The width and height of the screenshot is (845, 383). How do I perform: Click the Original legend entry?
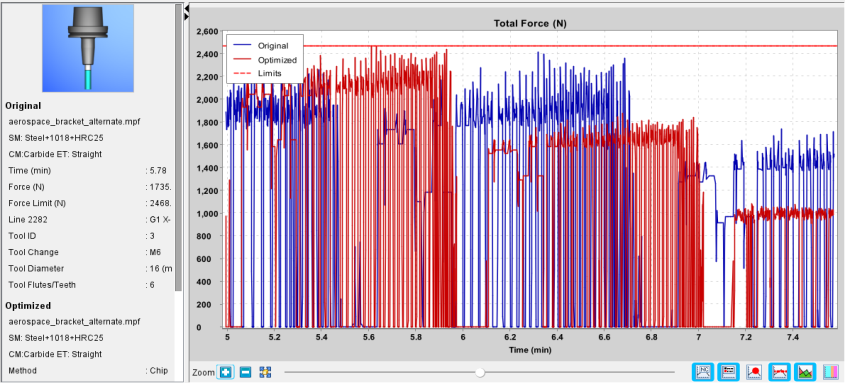point(265,46)
